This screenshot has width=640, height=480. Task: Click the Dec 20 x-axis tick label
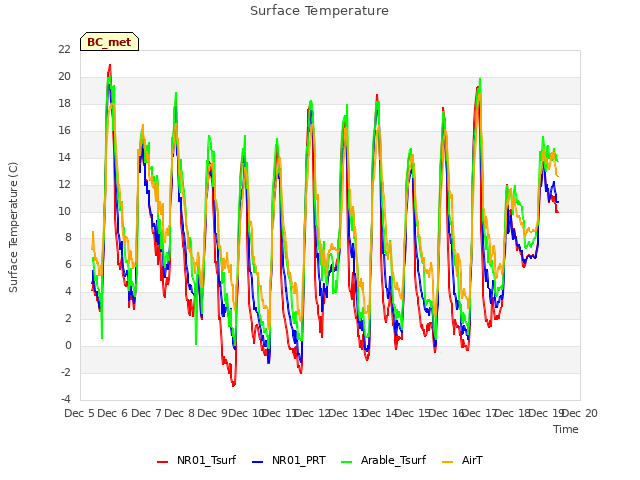[x=580, y=413]
